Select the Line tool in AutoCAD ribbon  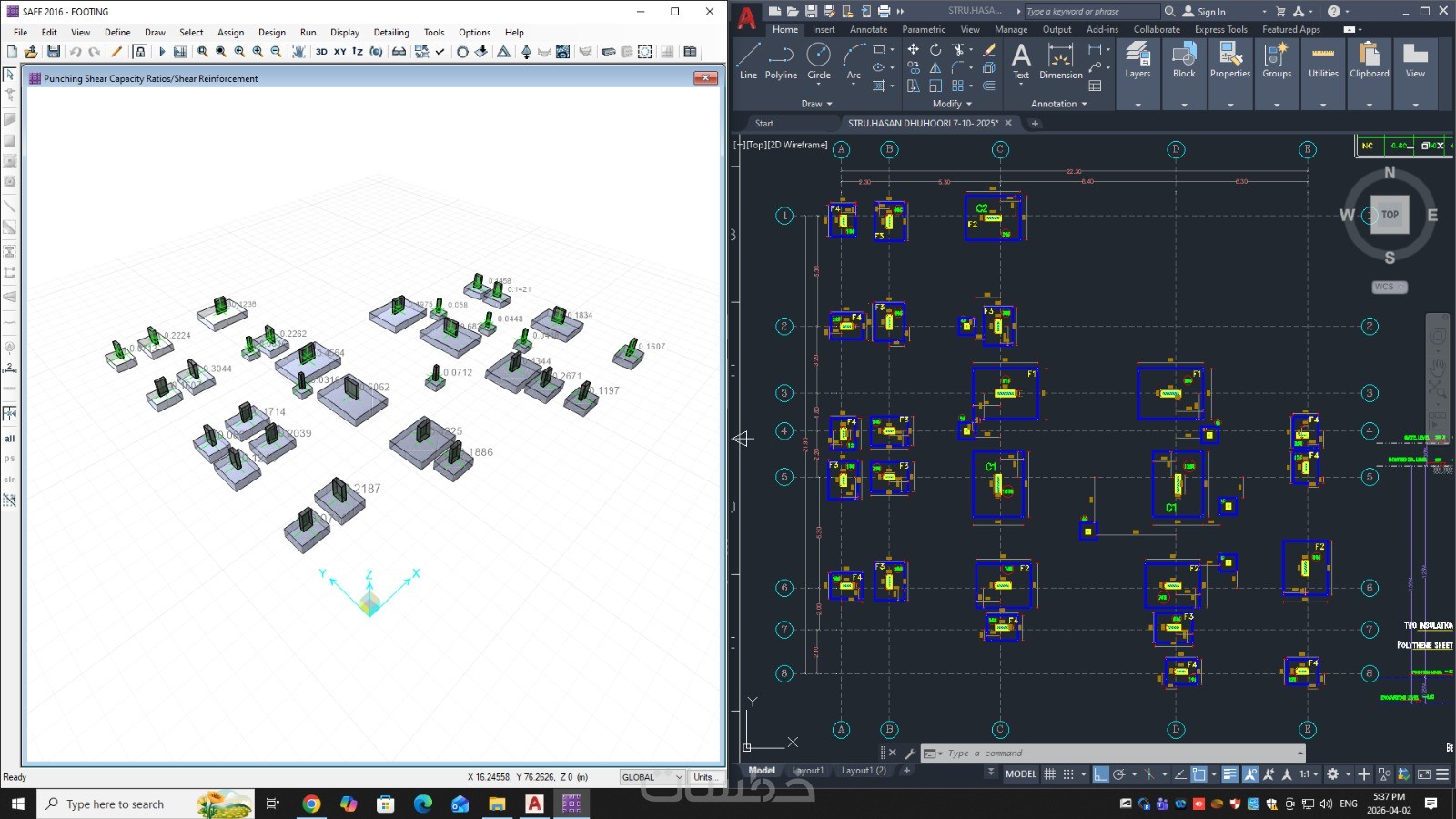tap(748, 61)
